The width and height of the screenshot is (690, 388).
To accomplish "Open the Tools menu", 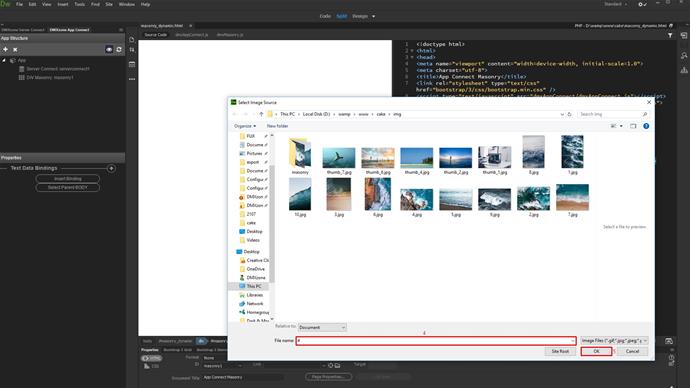I will pos(80,4).
